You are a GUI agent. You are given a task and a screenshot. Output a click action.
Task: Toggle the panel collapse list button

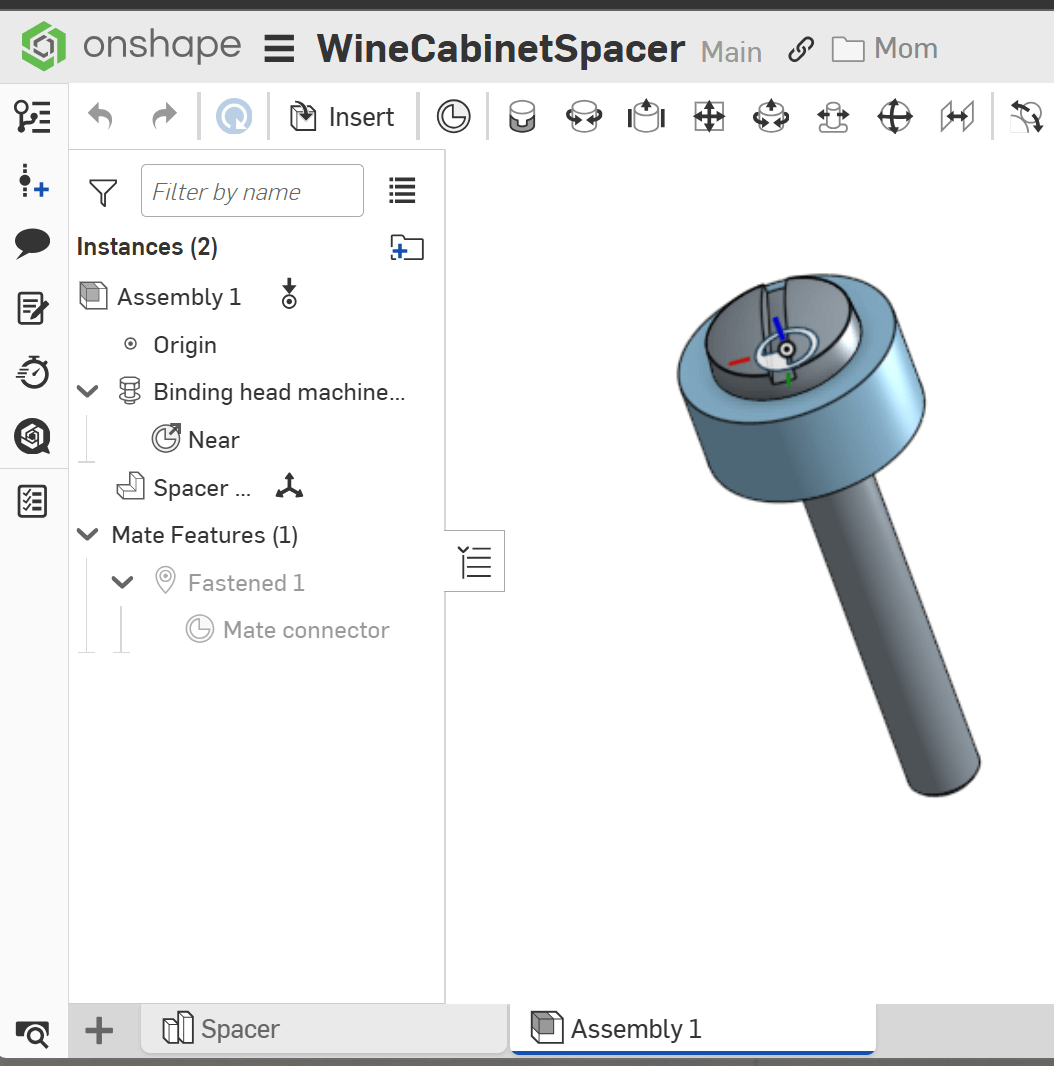474,562
